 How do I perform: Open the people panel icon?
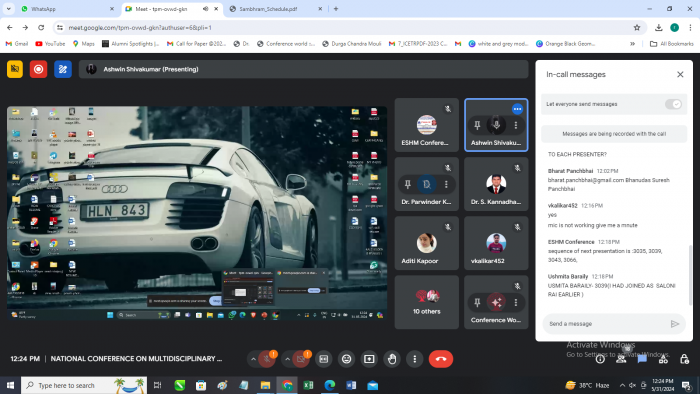coord(621,359)
